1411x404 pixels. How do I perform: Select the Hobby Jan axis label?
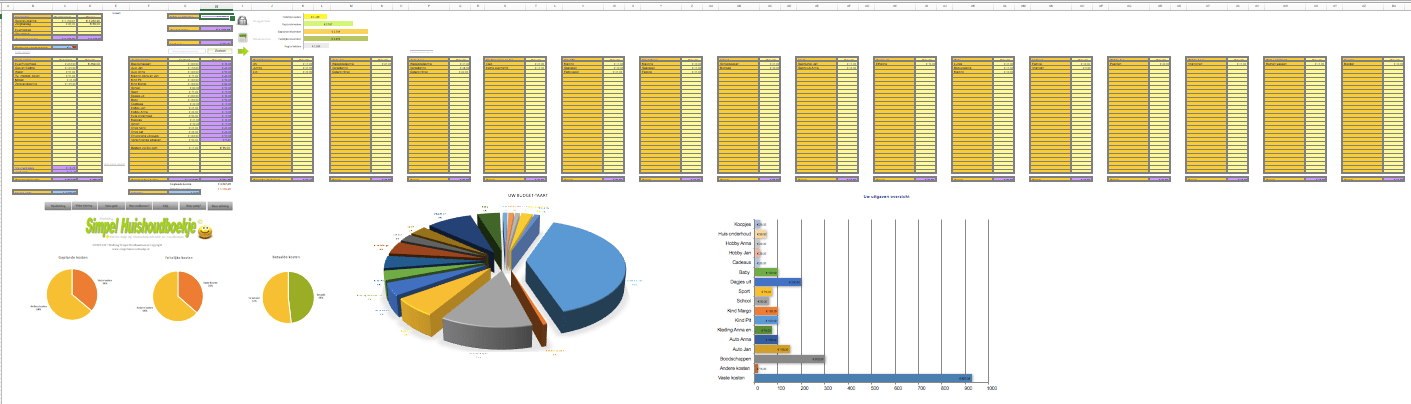coord(740,253)
